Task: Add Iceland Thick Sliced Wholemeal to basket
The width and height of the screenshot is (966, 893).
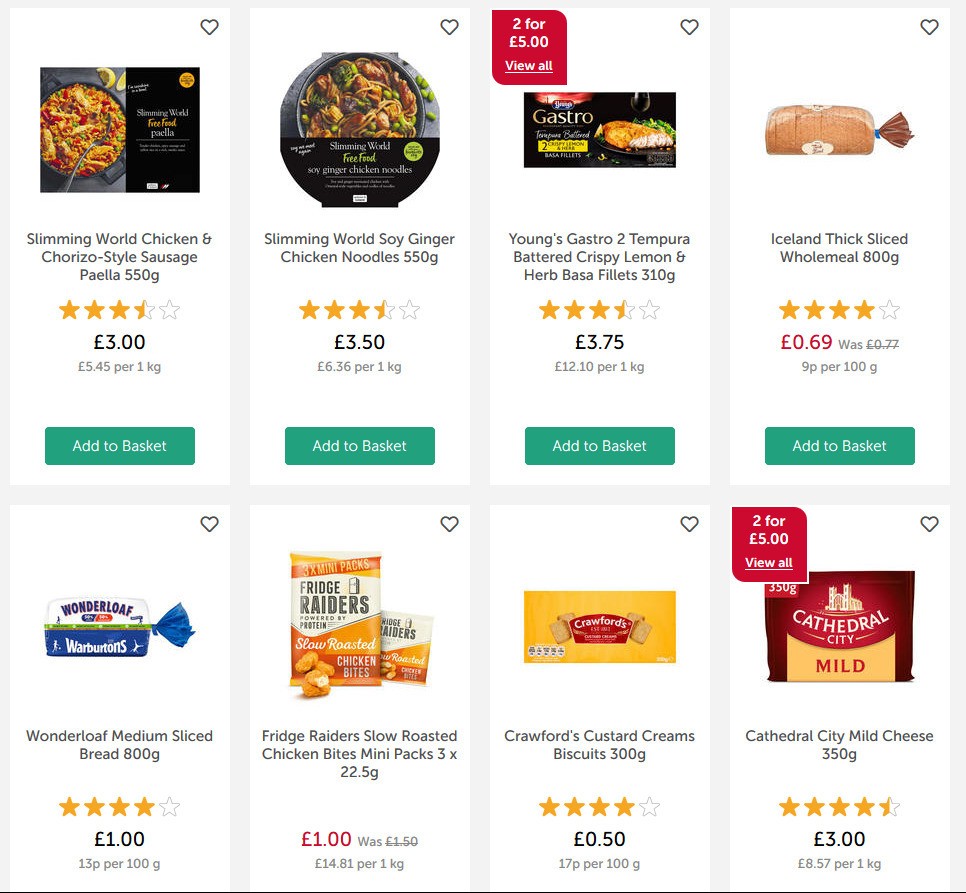Action: (x=840, y=446)
